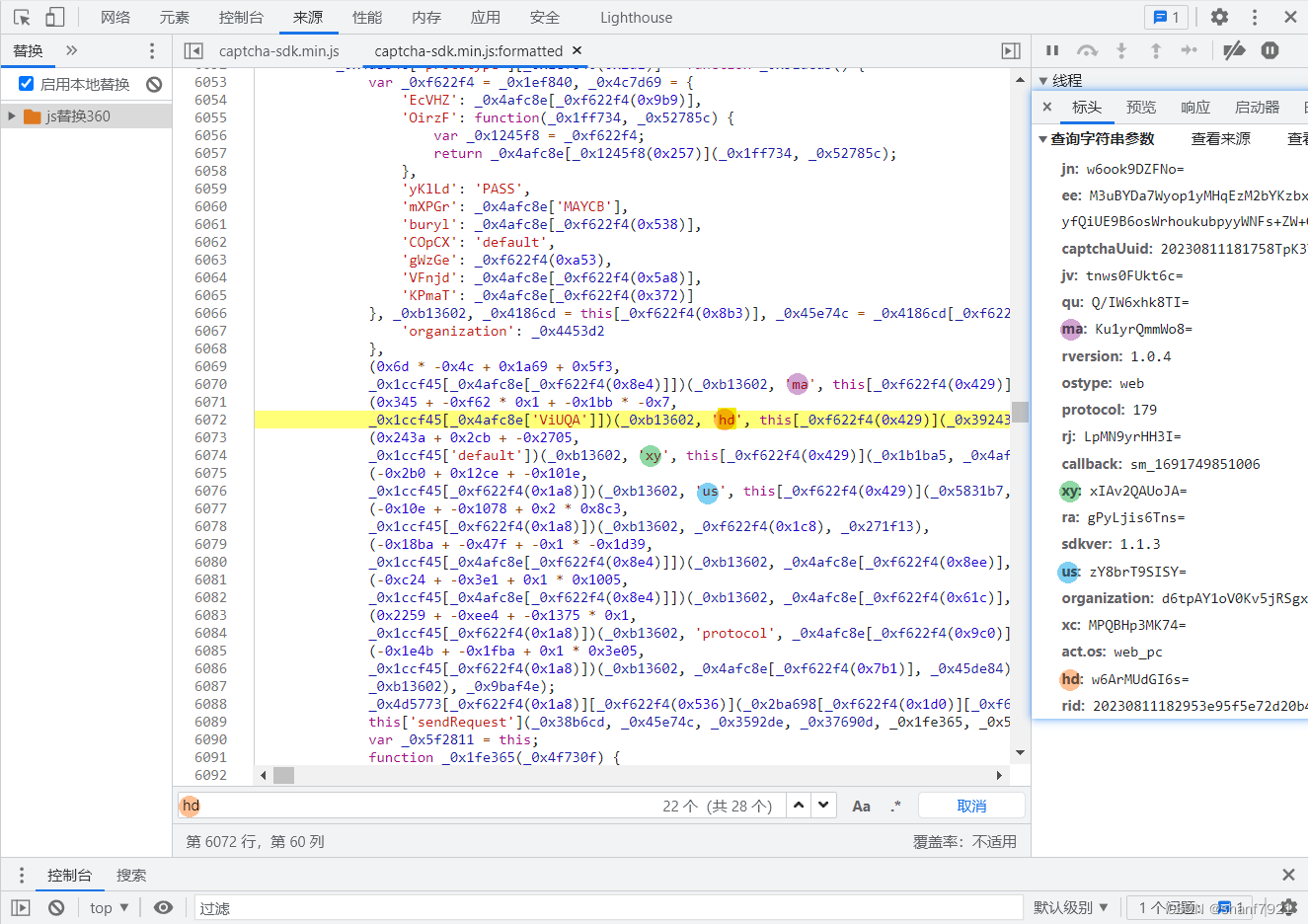Switch to the 网络 tab
The image size is (1308, 924).
(115, 18)
